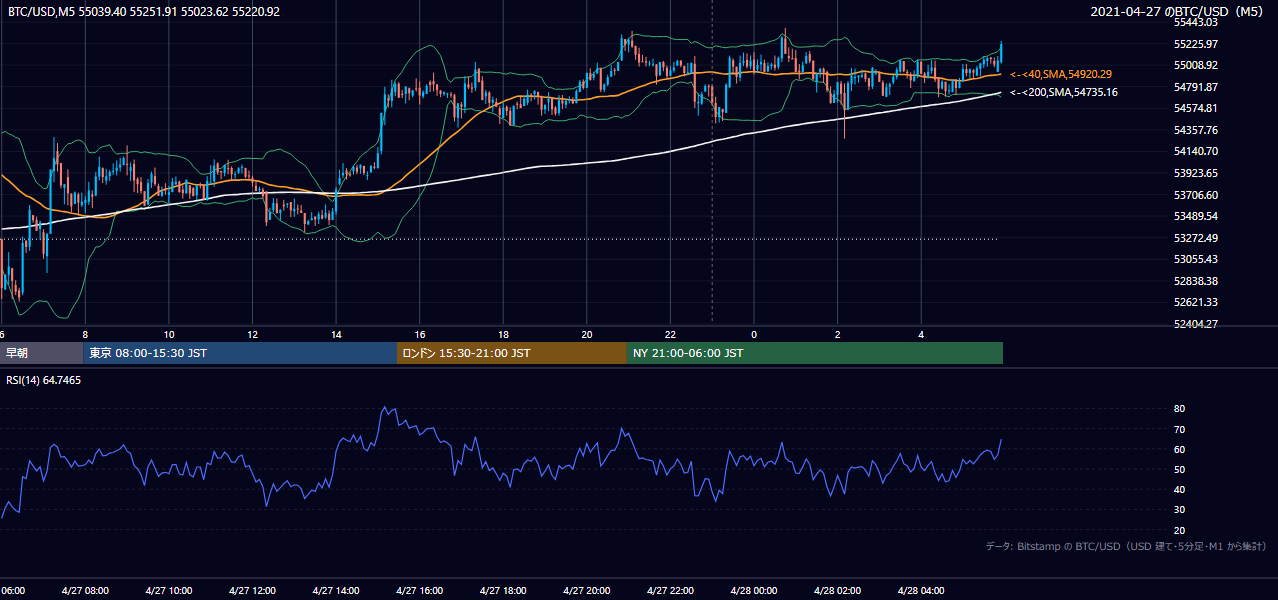Viewport: 1278px width, 600px height.
Task: Click price axis label 53706.60
Action: click(x=1195, y=195)
